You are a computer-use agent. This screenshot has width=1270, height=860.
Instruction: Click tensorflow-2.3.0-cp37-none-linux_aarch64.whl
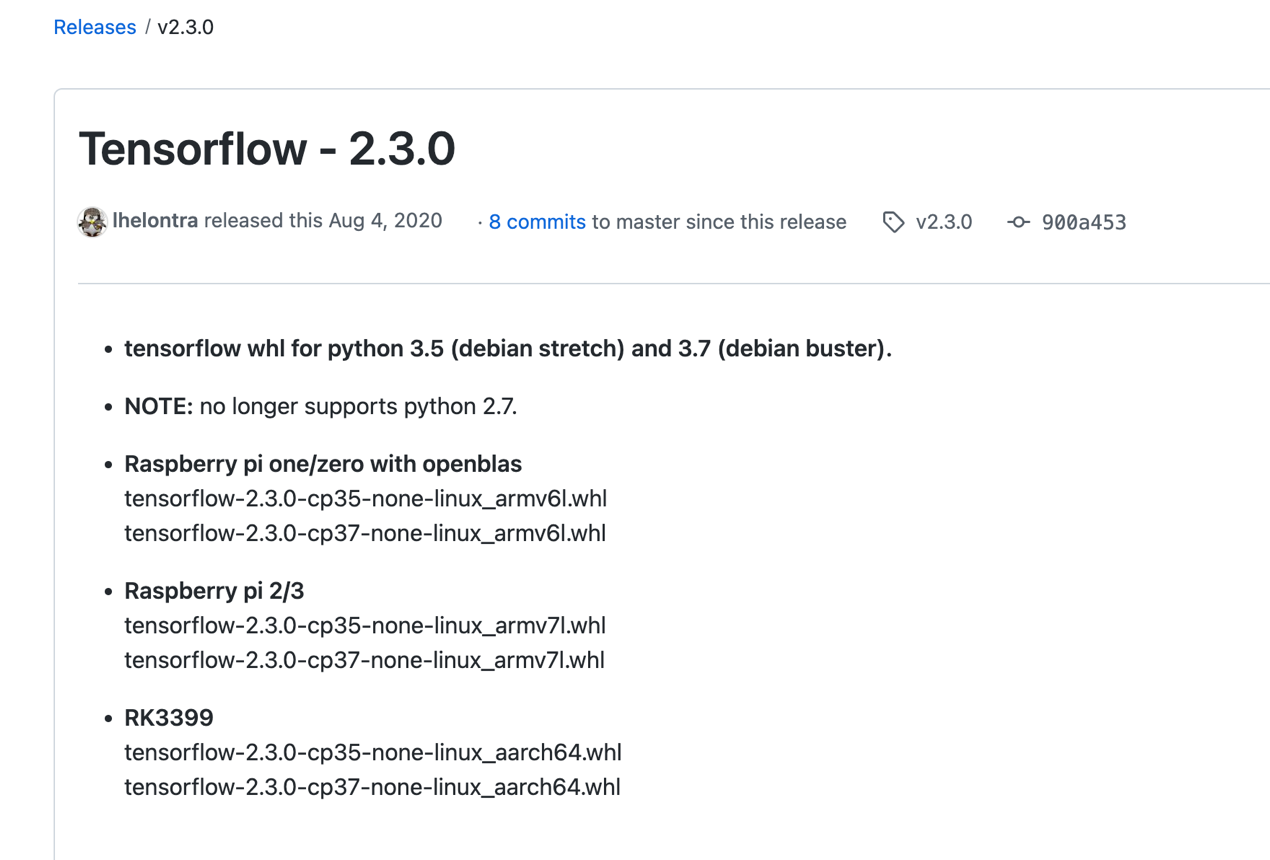pyautogui.click(x=373, y=787)
